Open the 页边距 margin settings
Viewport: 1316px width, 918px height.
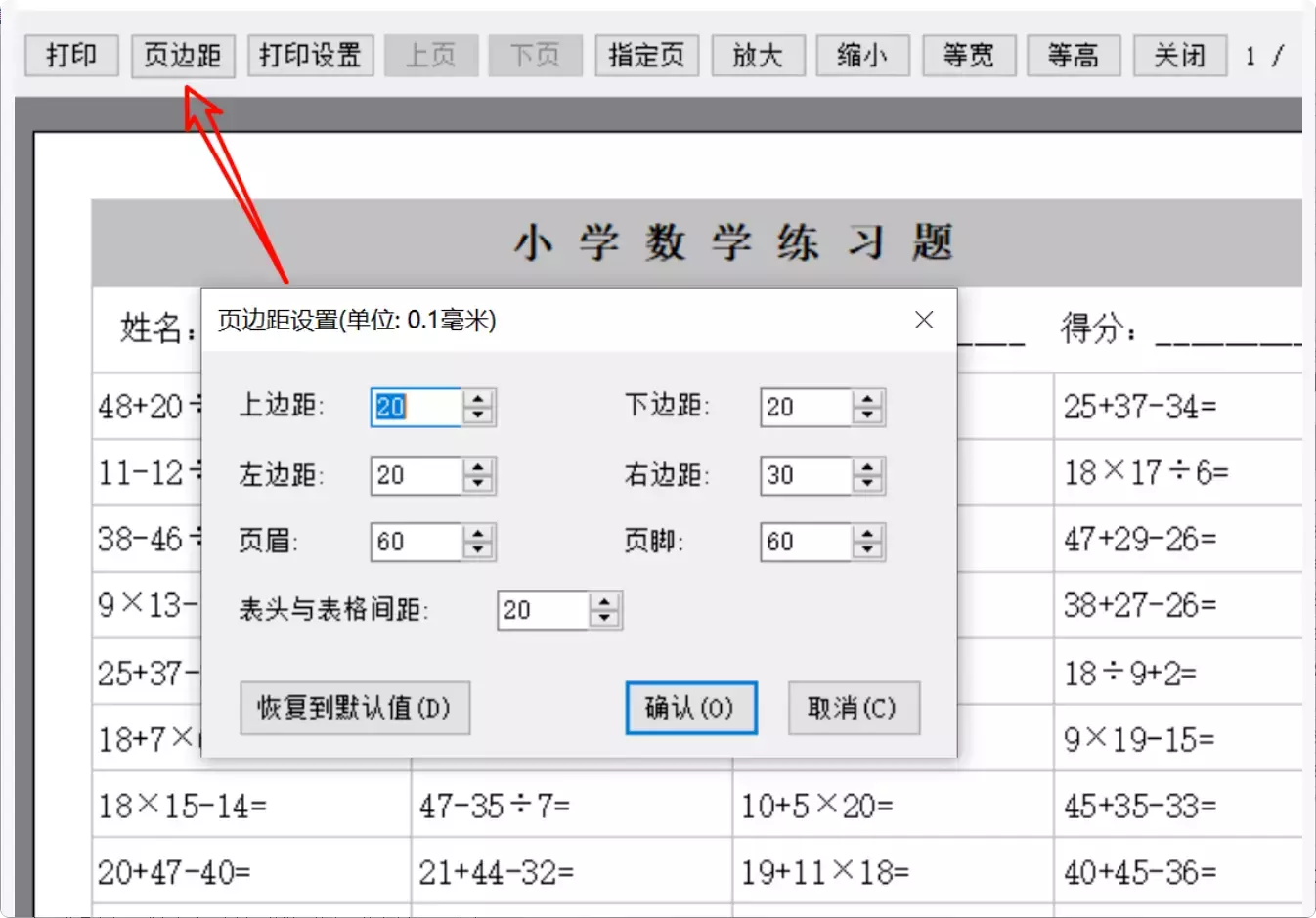[183, 56]
